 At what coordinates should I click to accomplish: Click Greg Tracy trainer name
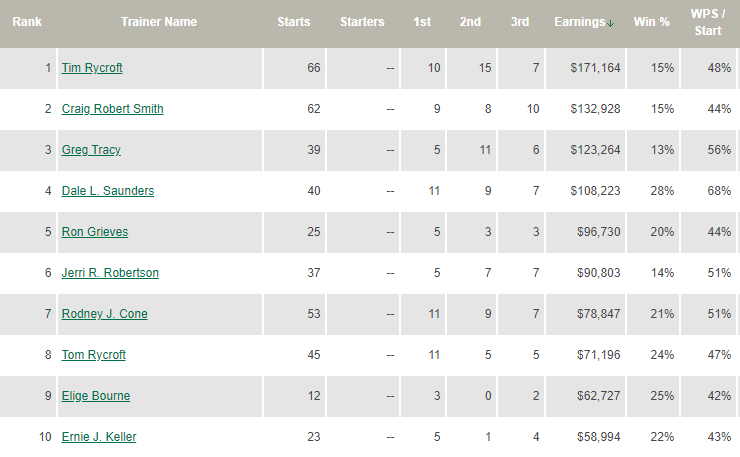pyautogui.click(x=91, y=150)
